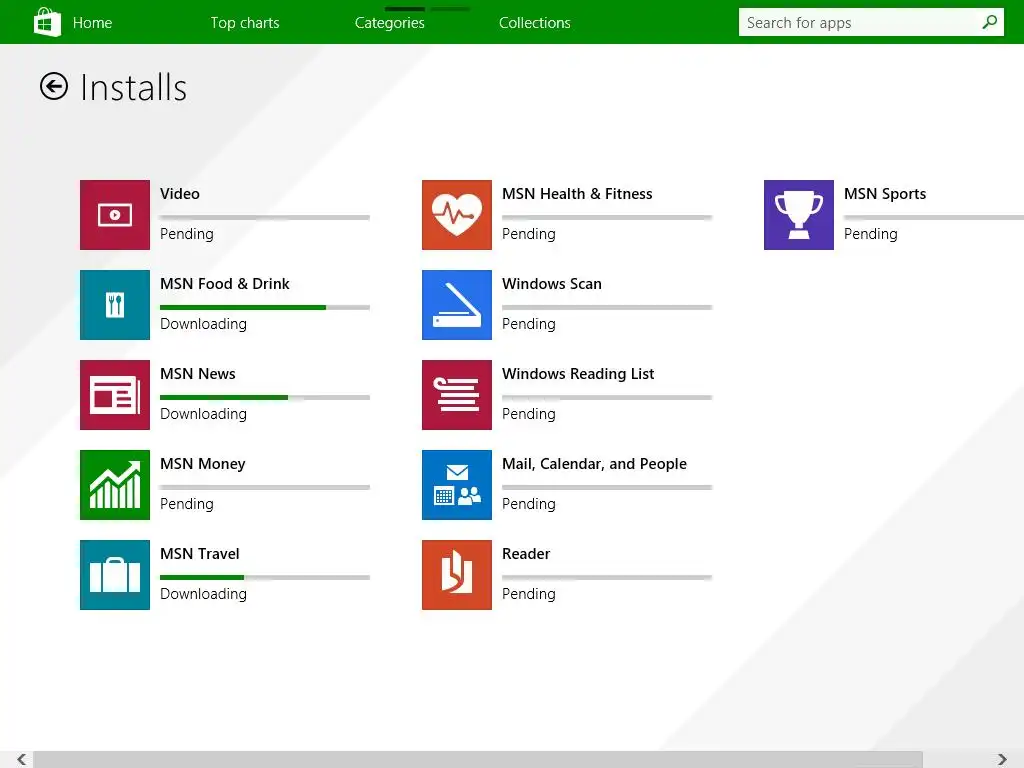Click the scroll left arrow
This screenshot has width=1024, height=768.
click(22, 760)
